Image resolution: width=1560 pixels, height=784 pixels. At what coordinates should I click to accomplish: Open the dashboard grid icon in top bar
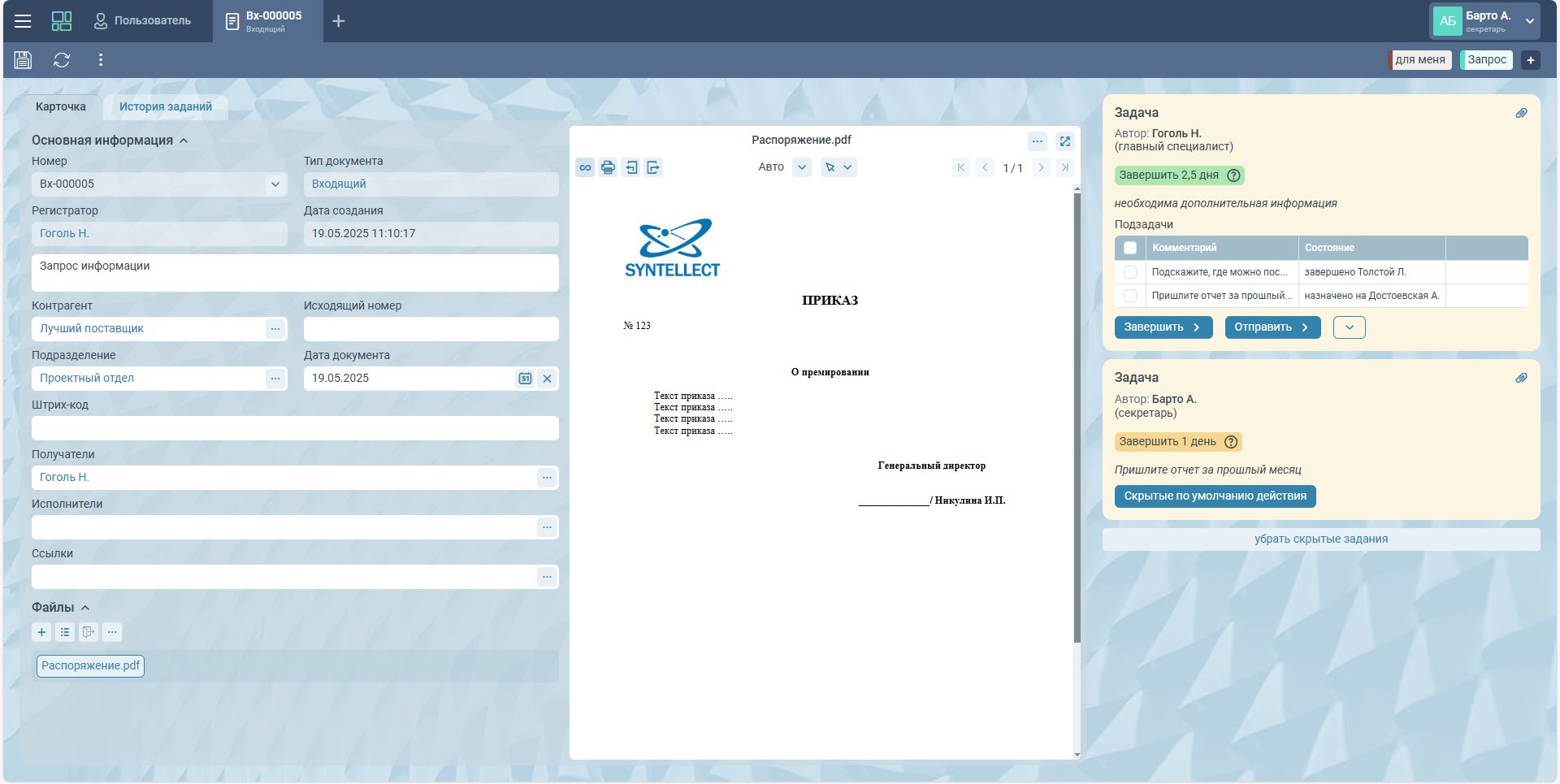pyautogui.click(x=62, y=21)
